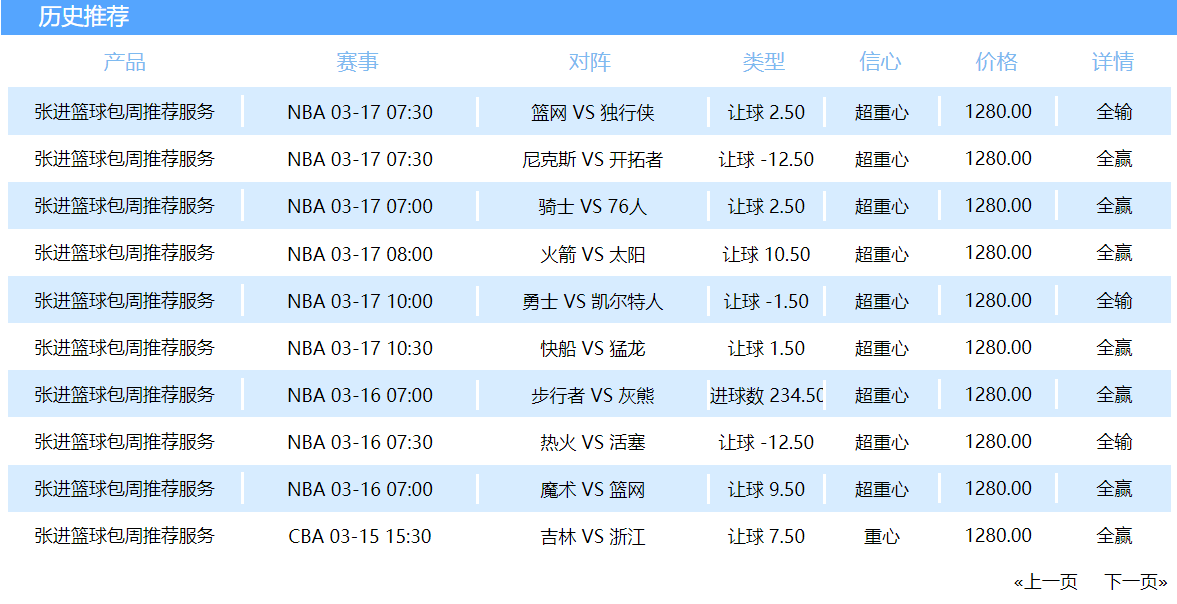Click the 赛事 column header
Viewport: 1177px width, 604px height.
(357, 62)
